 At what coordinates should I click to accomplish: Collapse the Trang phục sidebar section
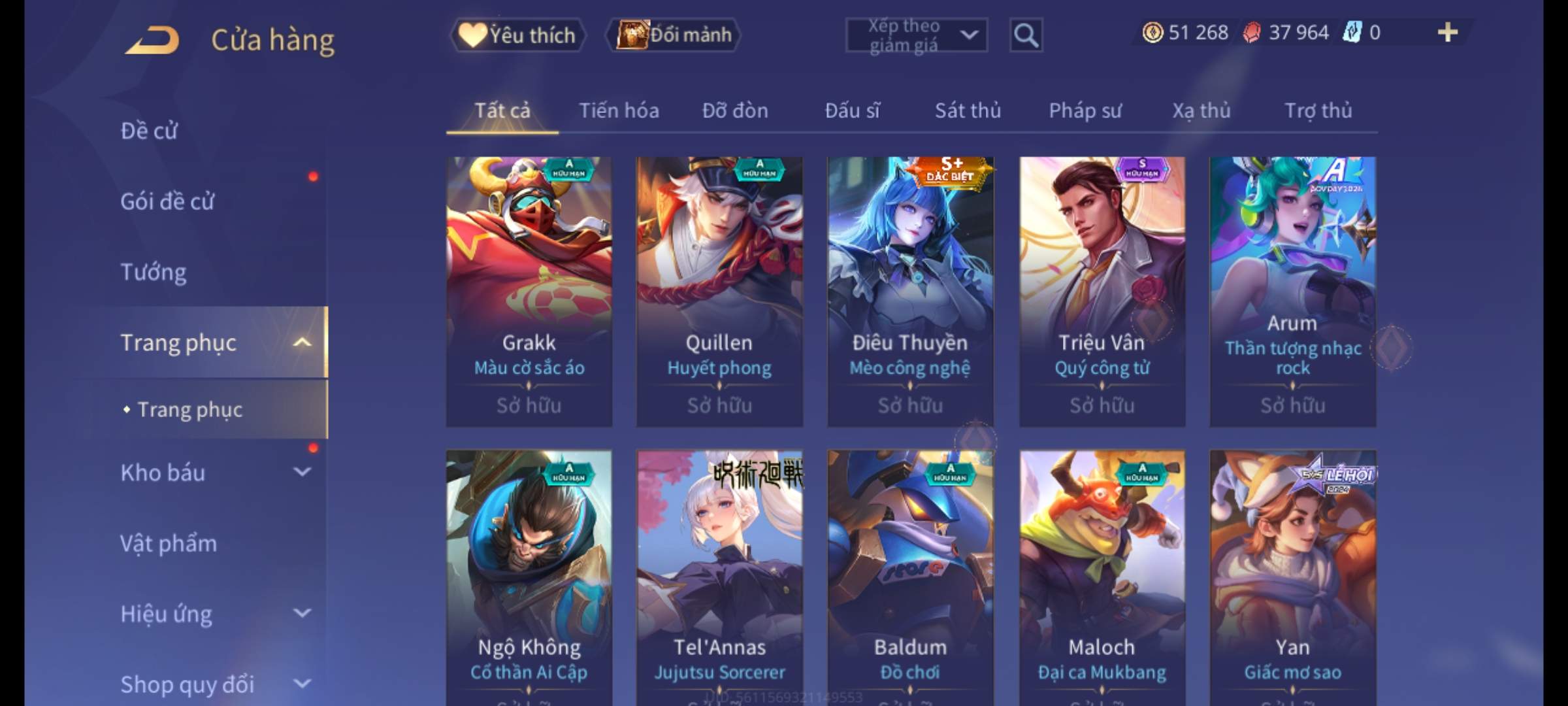coord(302,343)
